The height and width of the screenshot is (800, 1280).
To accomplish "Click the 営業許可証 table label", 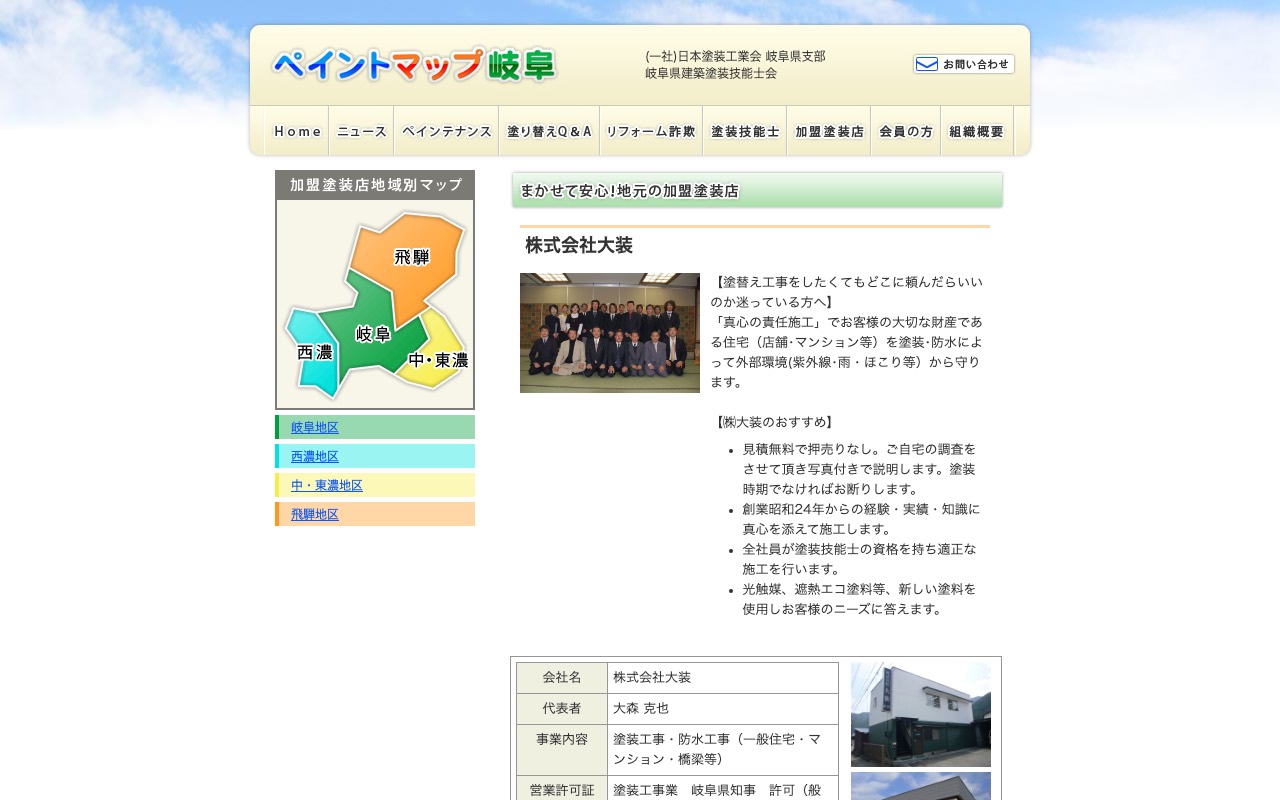I will pyautogui.click(x=562, y=790).
